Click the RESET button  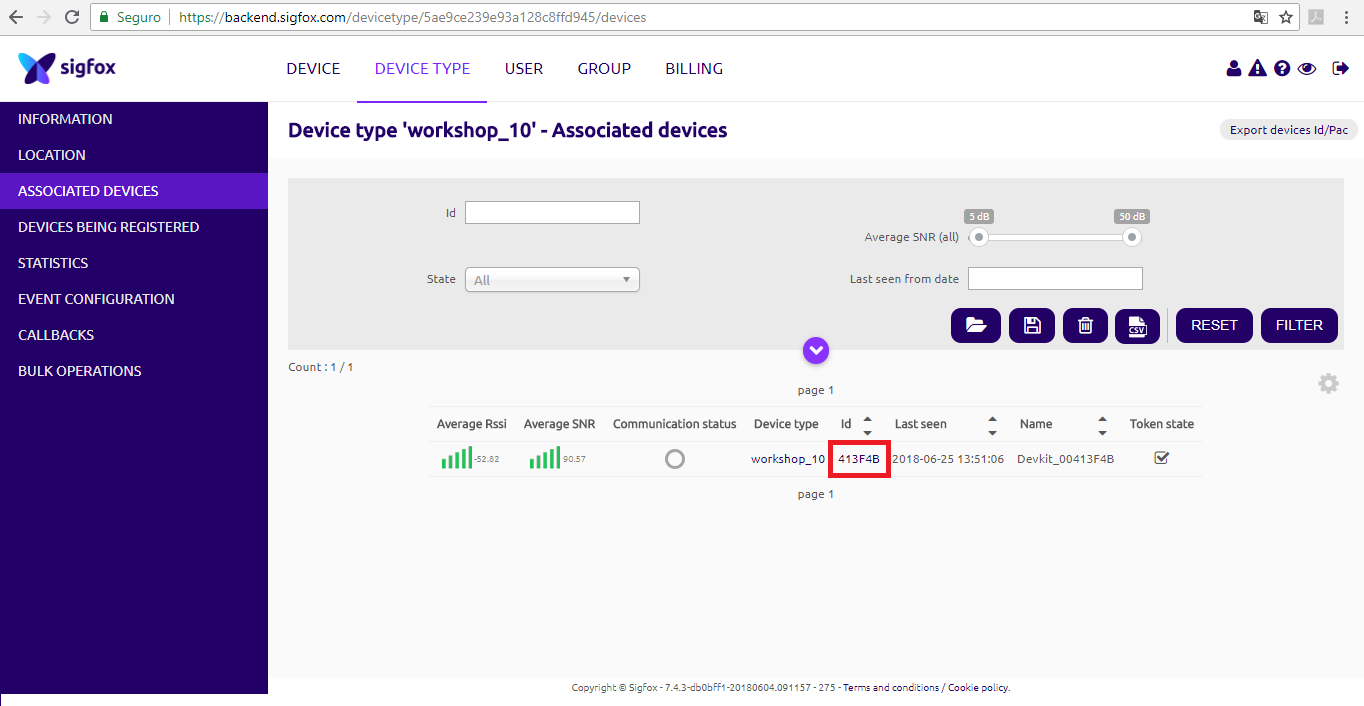tap(1214, 325)
